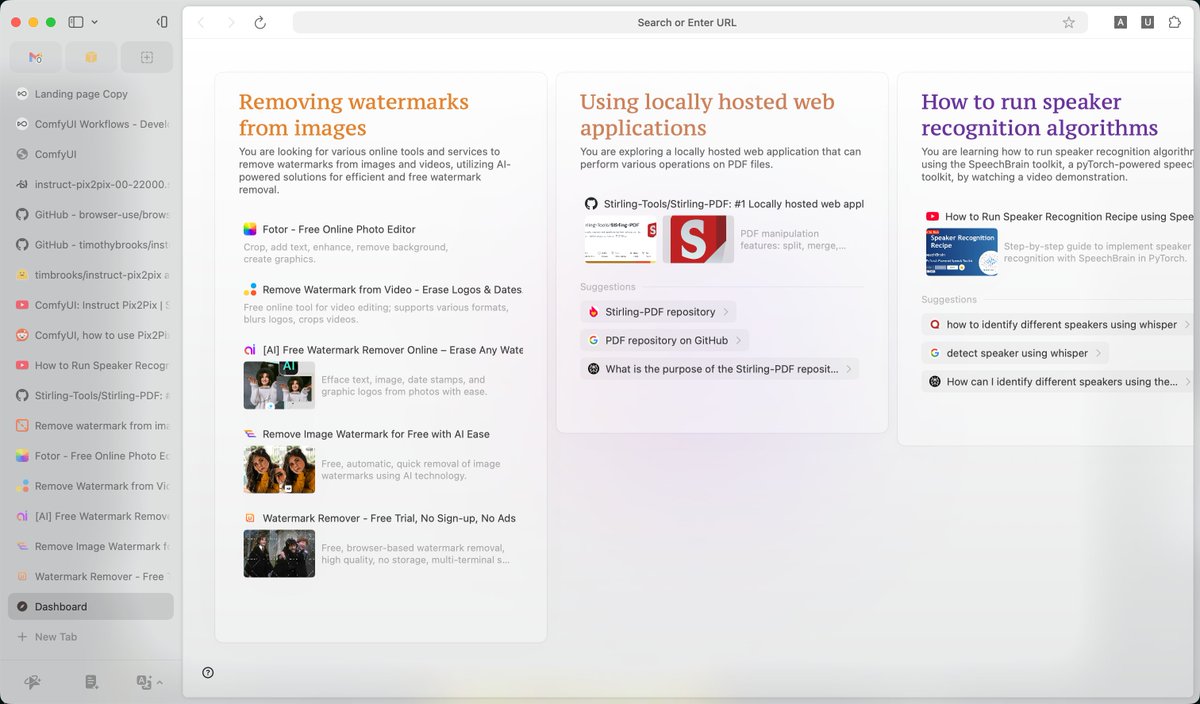
Task: Open How to Run Speaker Recognition Recipe video link
Action: (1069, 216)
